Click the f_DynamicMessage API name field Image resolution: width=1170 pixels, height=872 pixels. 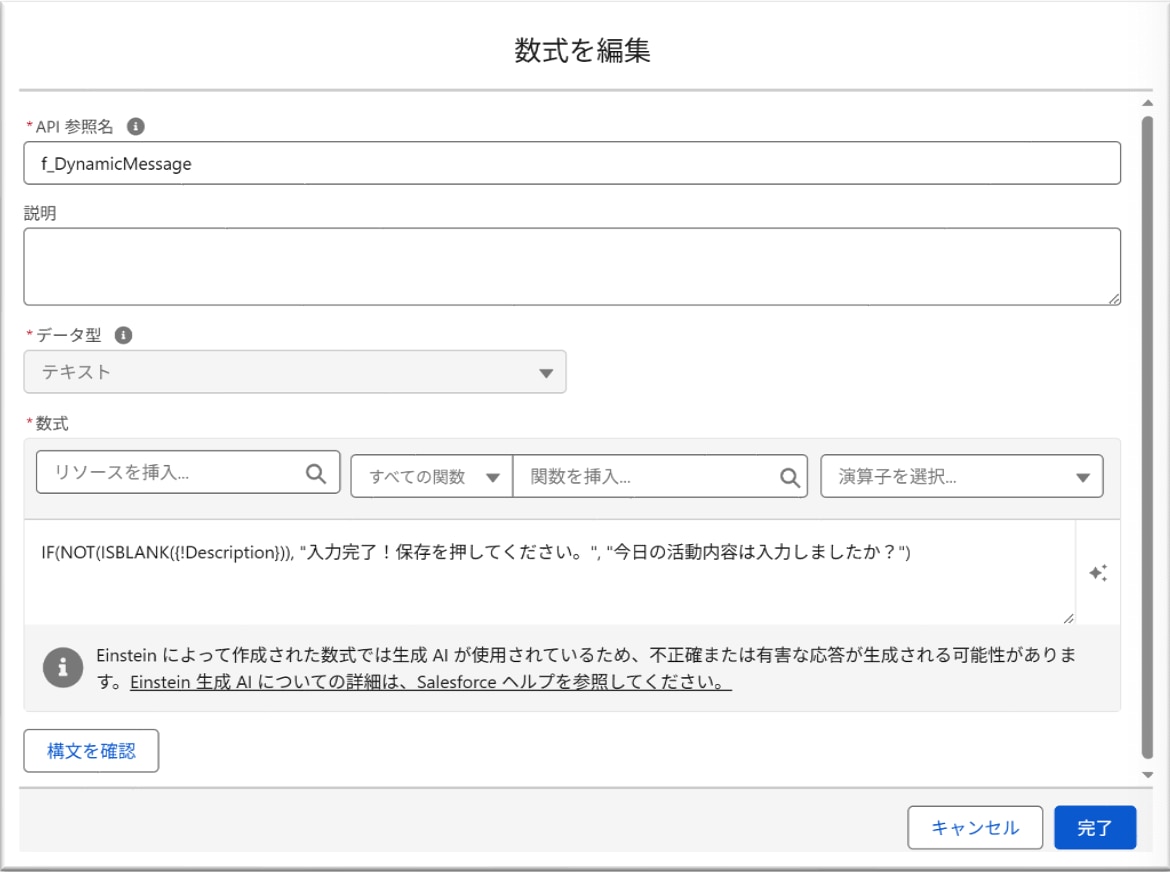572,163
